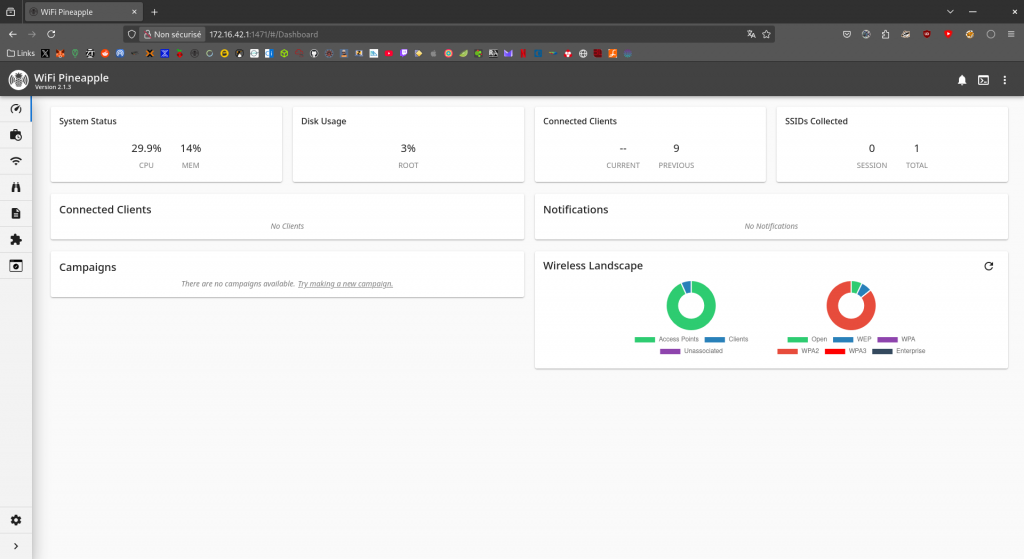List all tabs with the dropdown arrow
The height and width of the screenshot is (559, 1024).
(x=950, y=12)
